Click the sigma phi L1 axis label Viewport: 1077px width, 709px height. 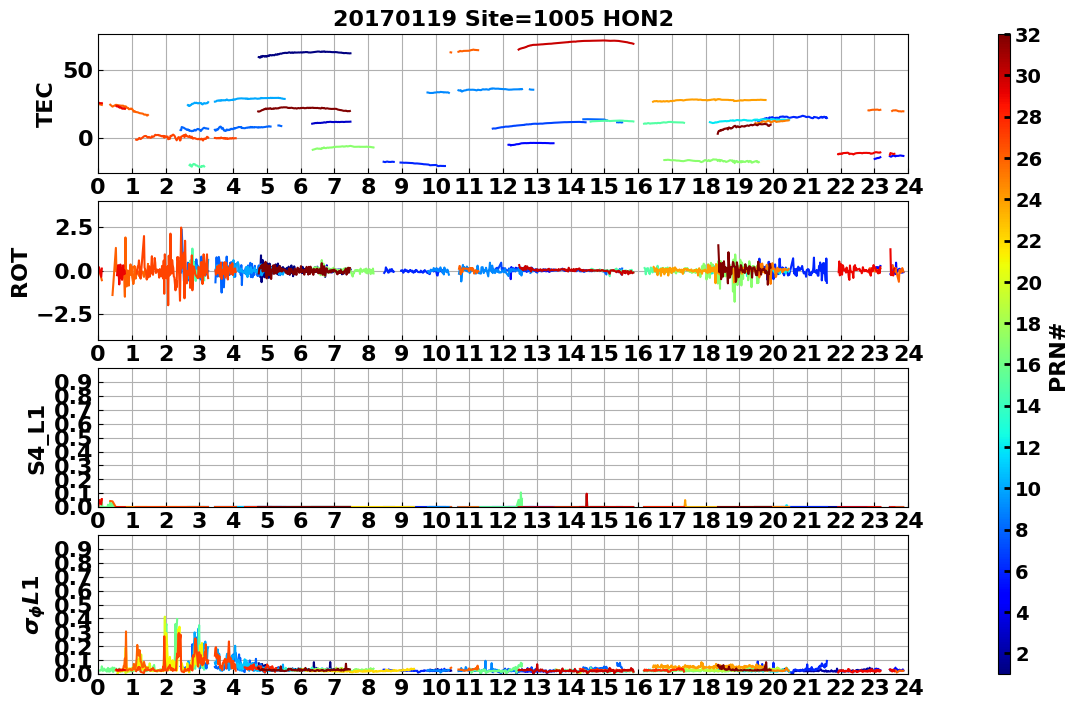33,605
